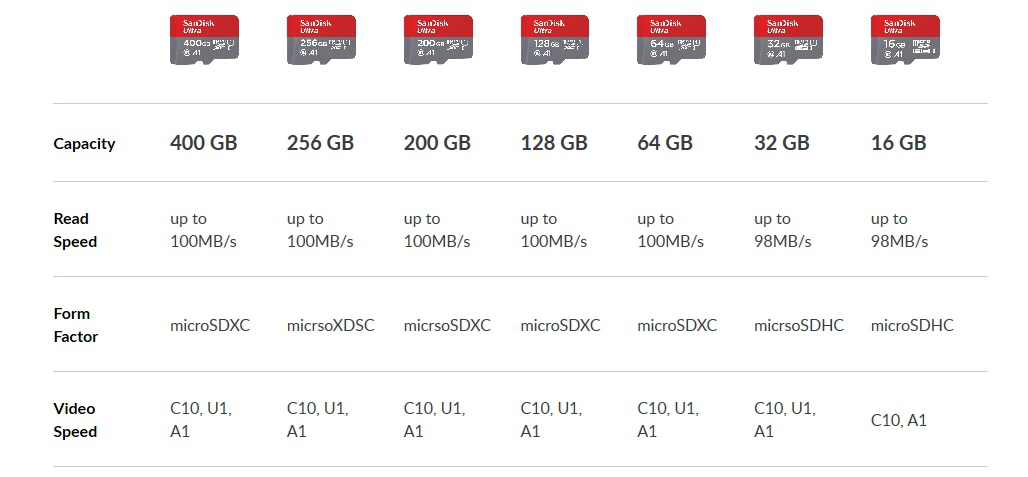Select the 256GB SanDisk card image

click(321, 40)
